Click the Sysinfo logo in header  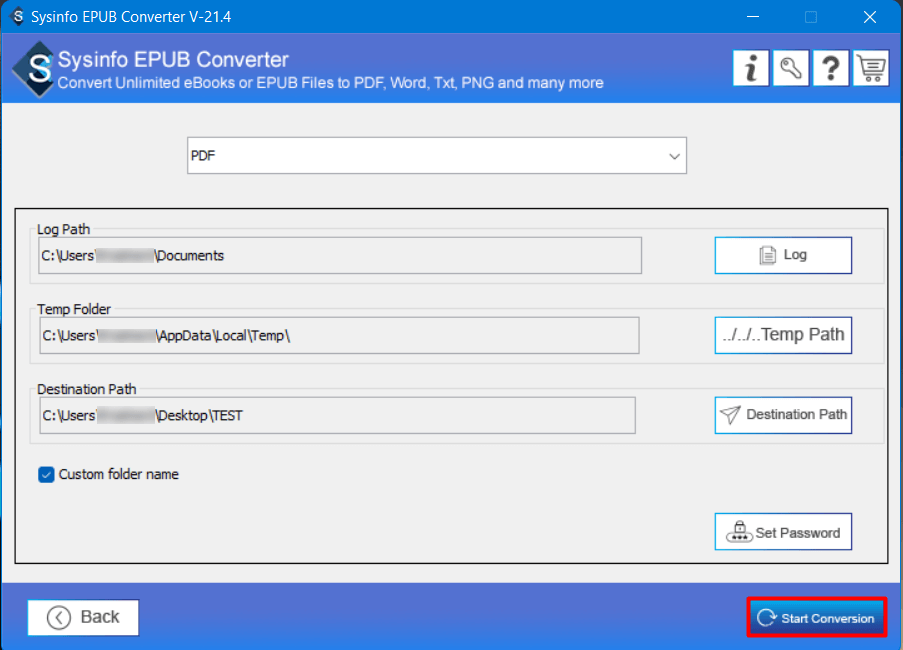tap(35, 69)
